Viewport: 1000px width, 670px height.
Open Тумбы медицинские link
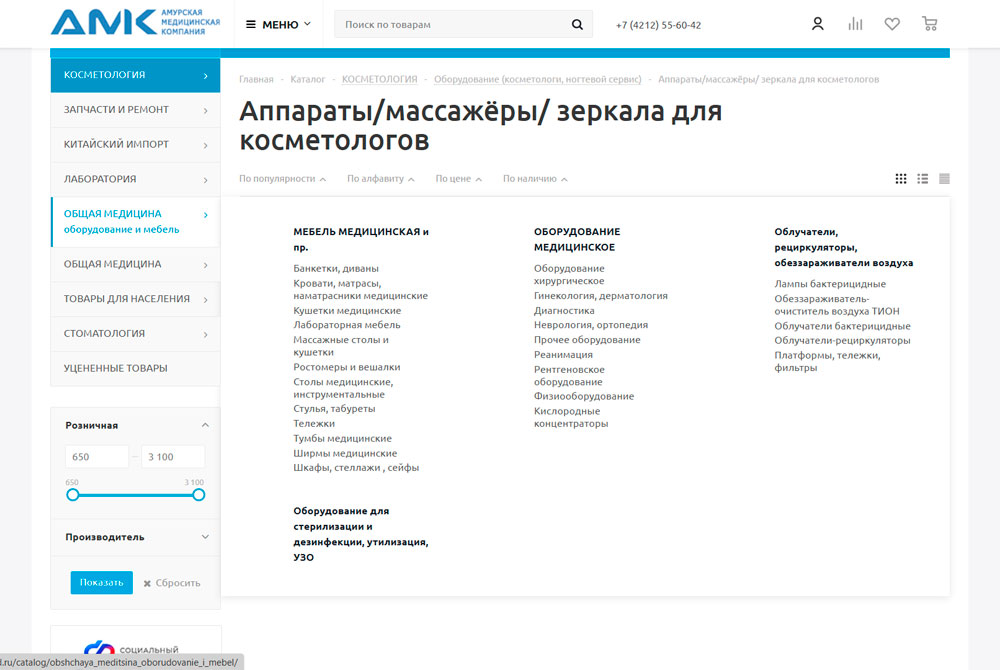click(x=342, y=439)
